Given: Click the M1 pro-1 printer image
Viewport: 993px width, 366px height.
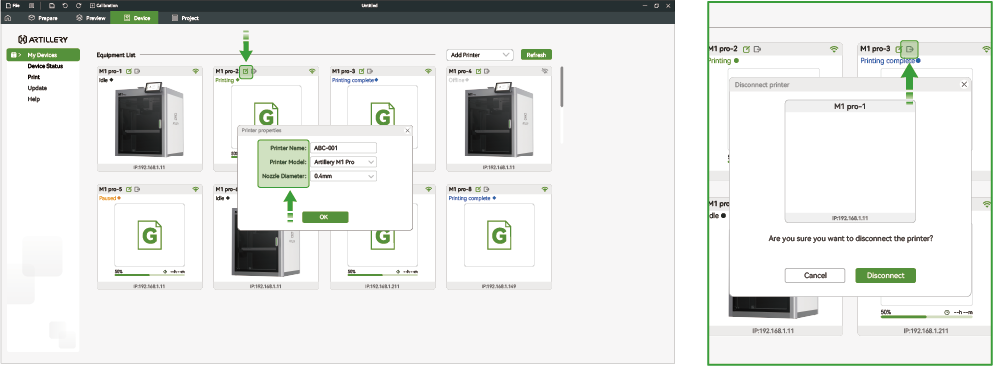Looking at the screenshot, I should coord(149,120).
